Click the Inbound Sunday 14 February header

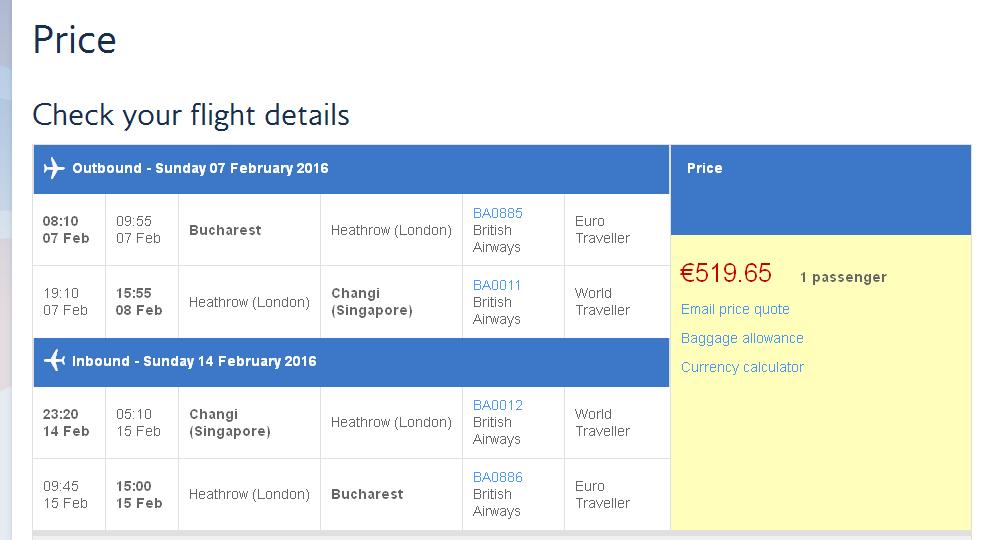pyautogui.click(x=351, y=362)
